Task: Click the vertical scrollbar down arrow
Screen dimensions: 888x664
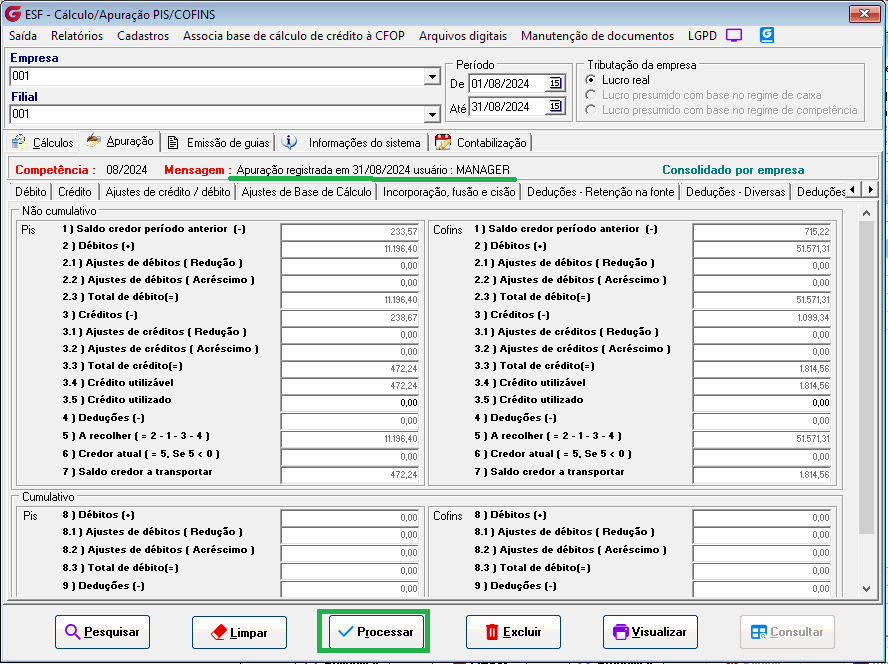Action: tap(866, 589)
